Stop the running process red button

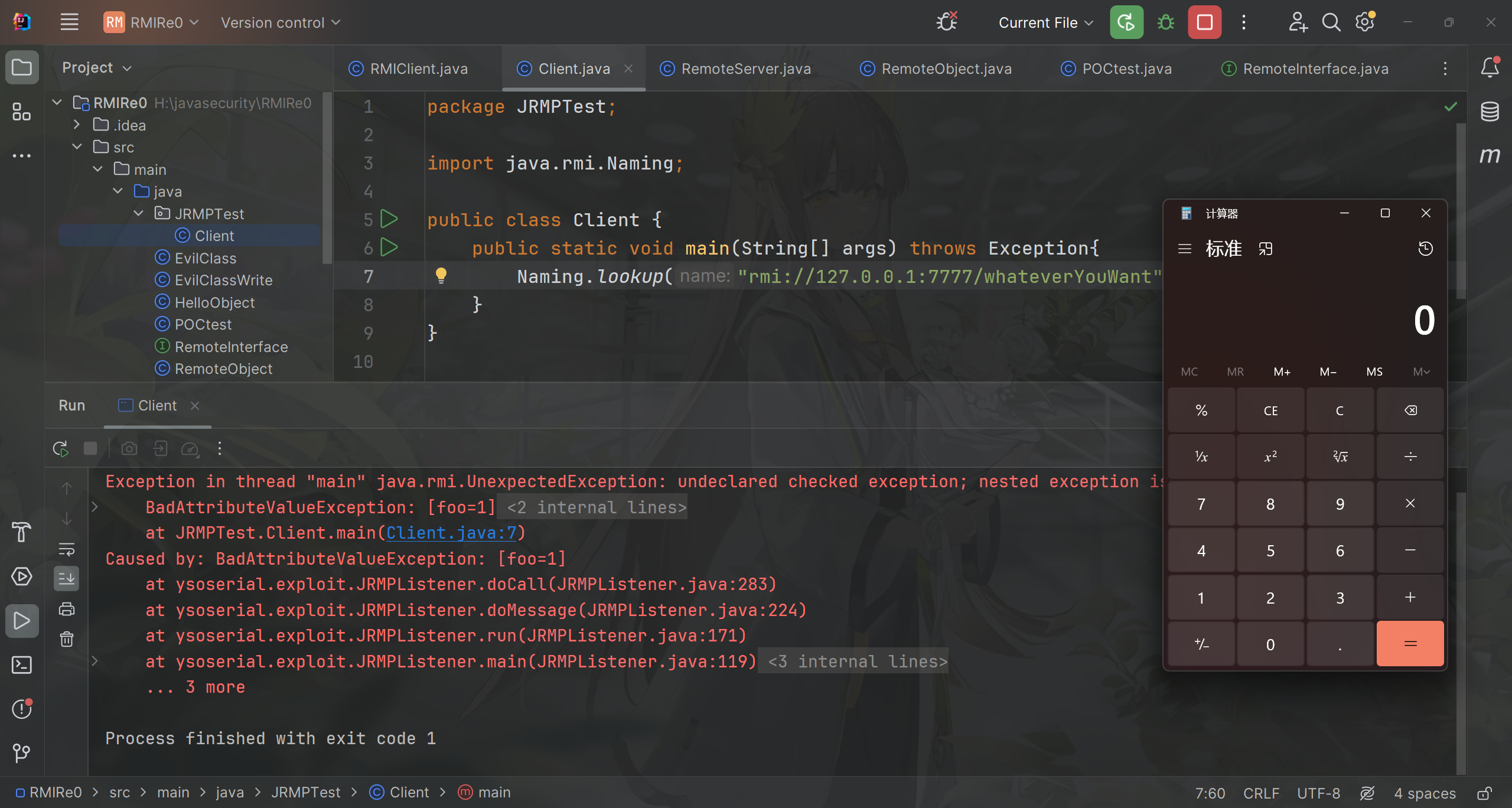tap(1204, 22)
